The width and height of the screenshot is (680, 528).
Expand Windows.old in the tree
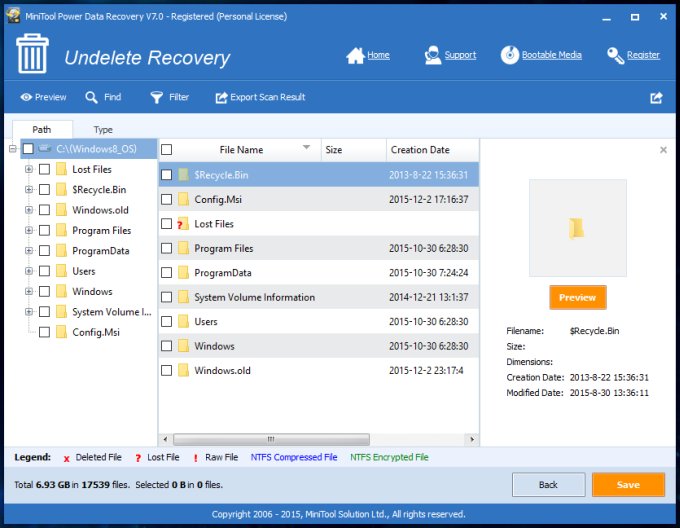(x=29, y=210)
